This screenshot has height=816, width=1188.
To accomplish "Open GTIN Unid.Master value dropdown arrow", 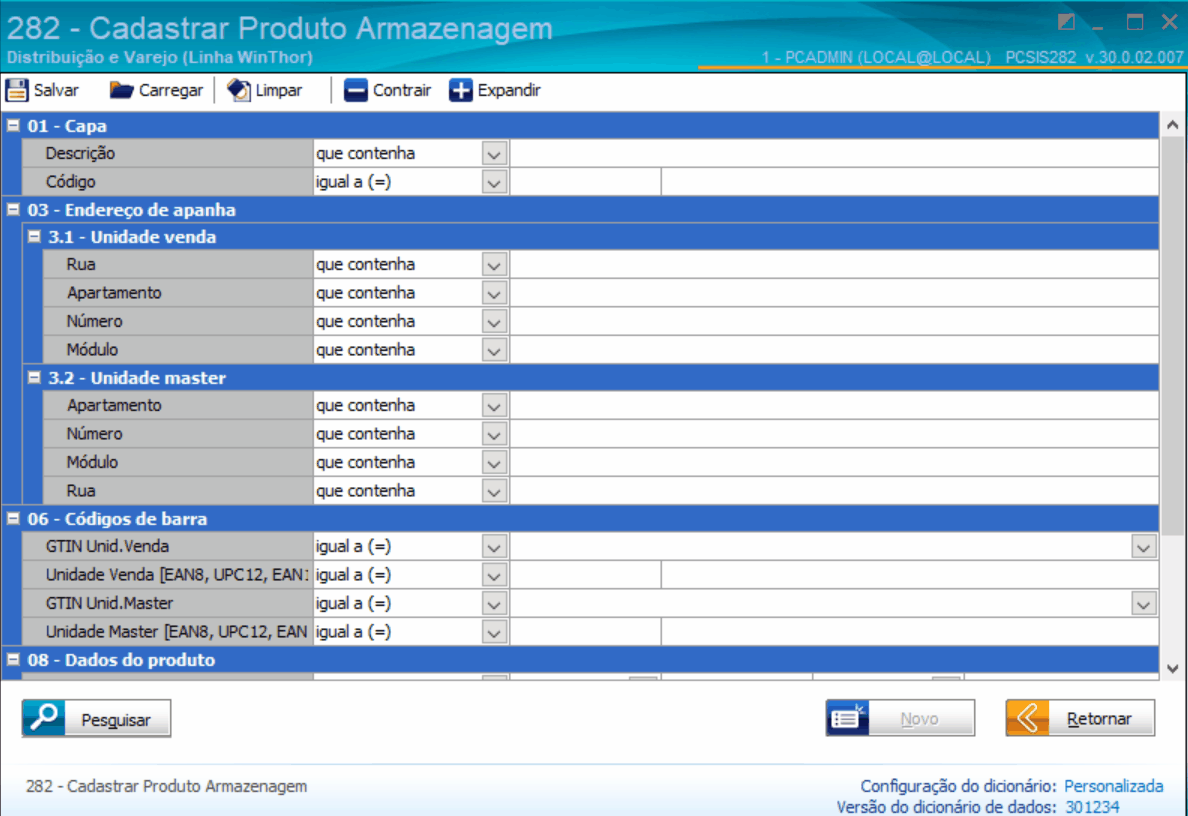I will [x=1143, y=604].
